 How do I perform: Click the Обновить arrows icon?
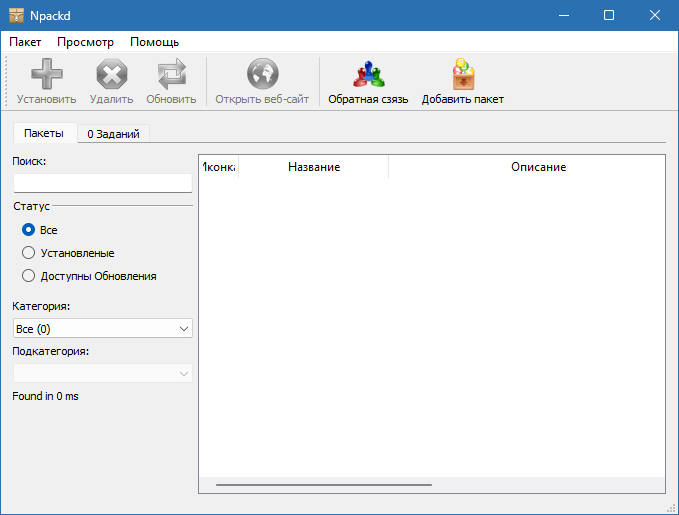171,74
